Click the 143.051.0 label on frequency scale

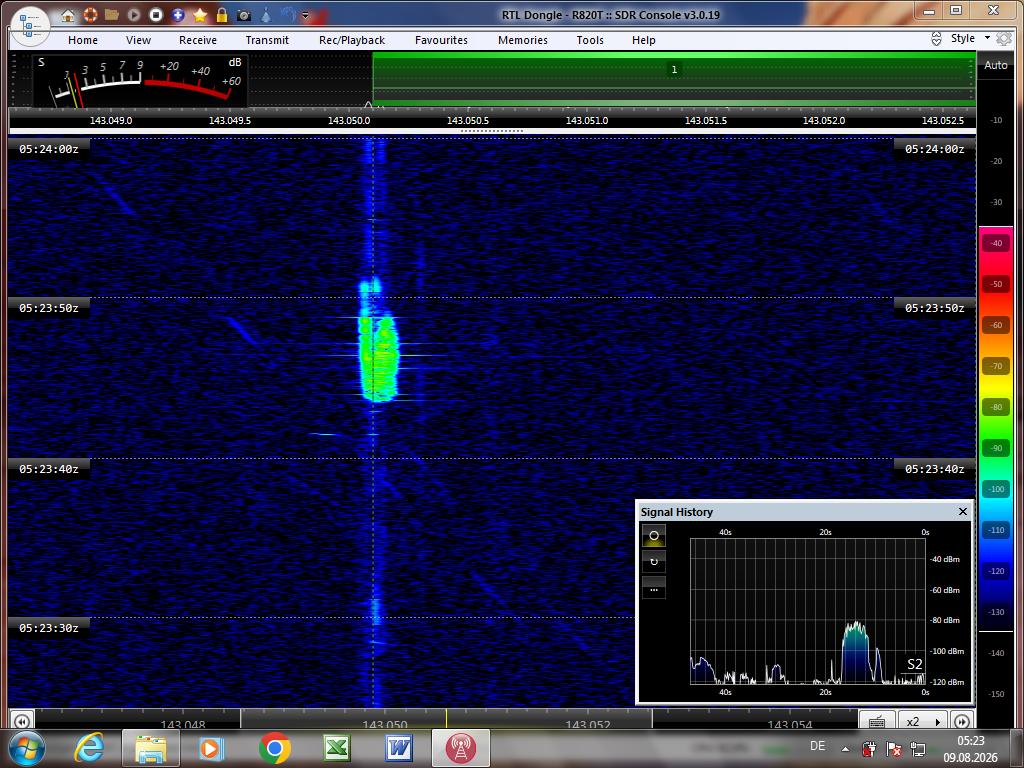(586, 121)
